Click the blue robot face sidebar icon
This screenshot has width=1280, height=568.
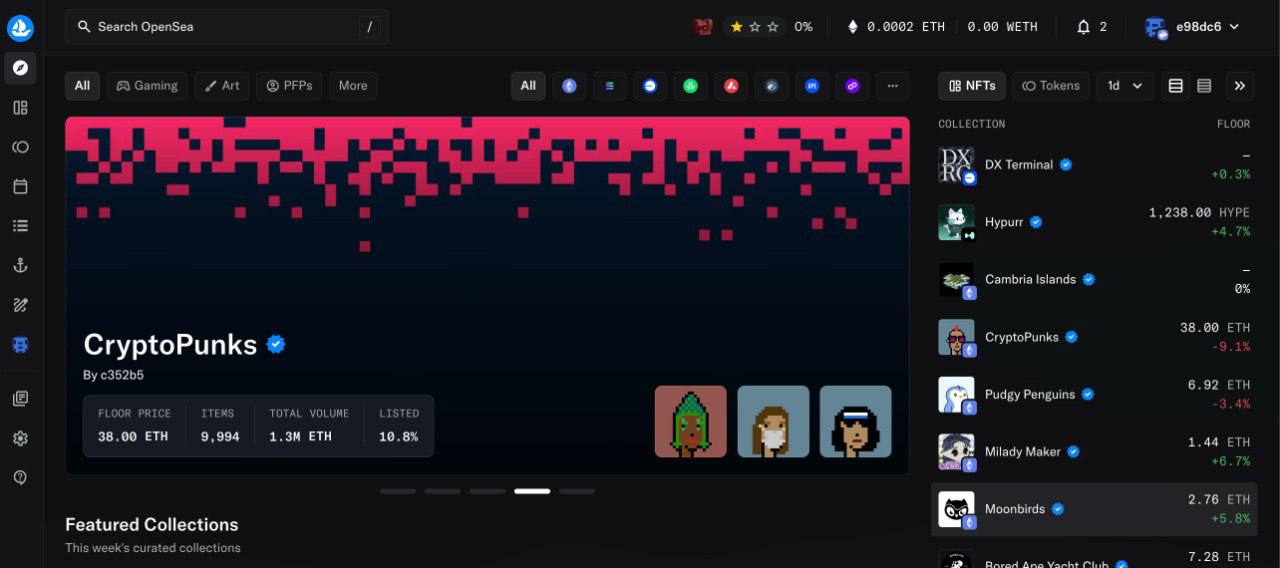click(x=20, y=344)
